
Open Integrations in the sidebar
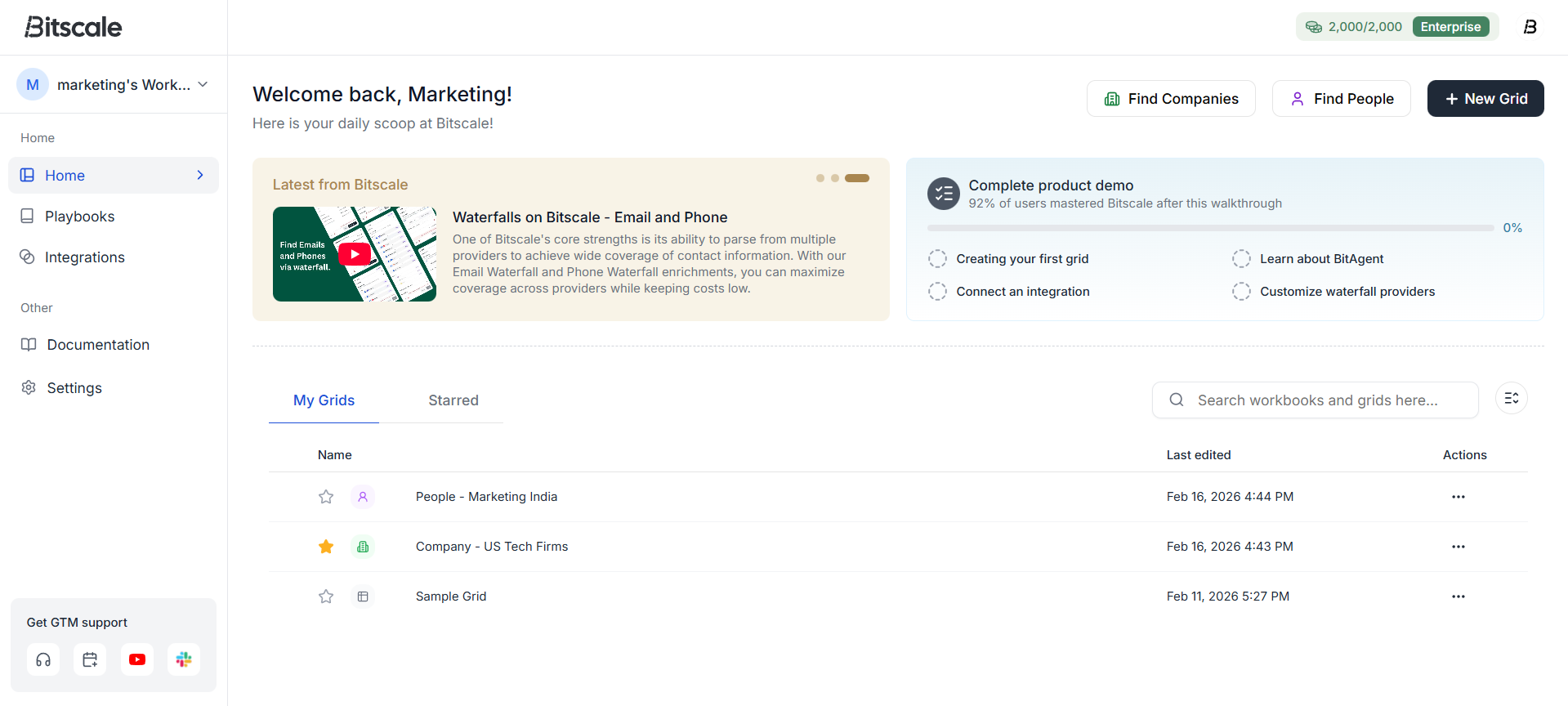pyautogui.click(x=114, y=257)
